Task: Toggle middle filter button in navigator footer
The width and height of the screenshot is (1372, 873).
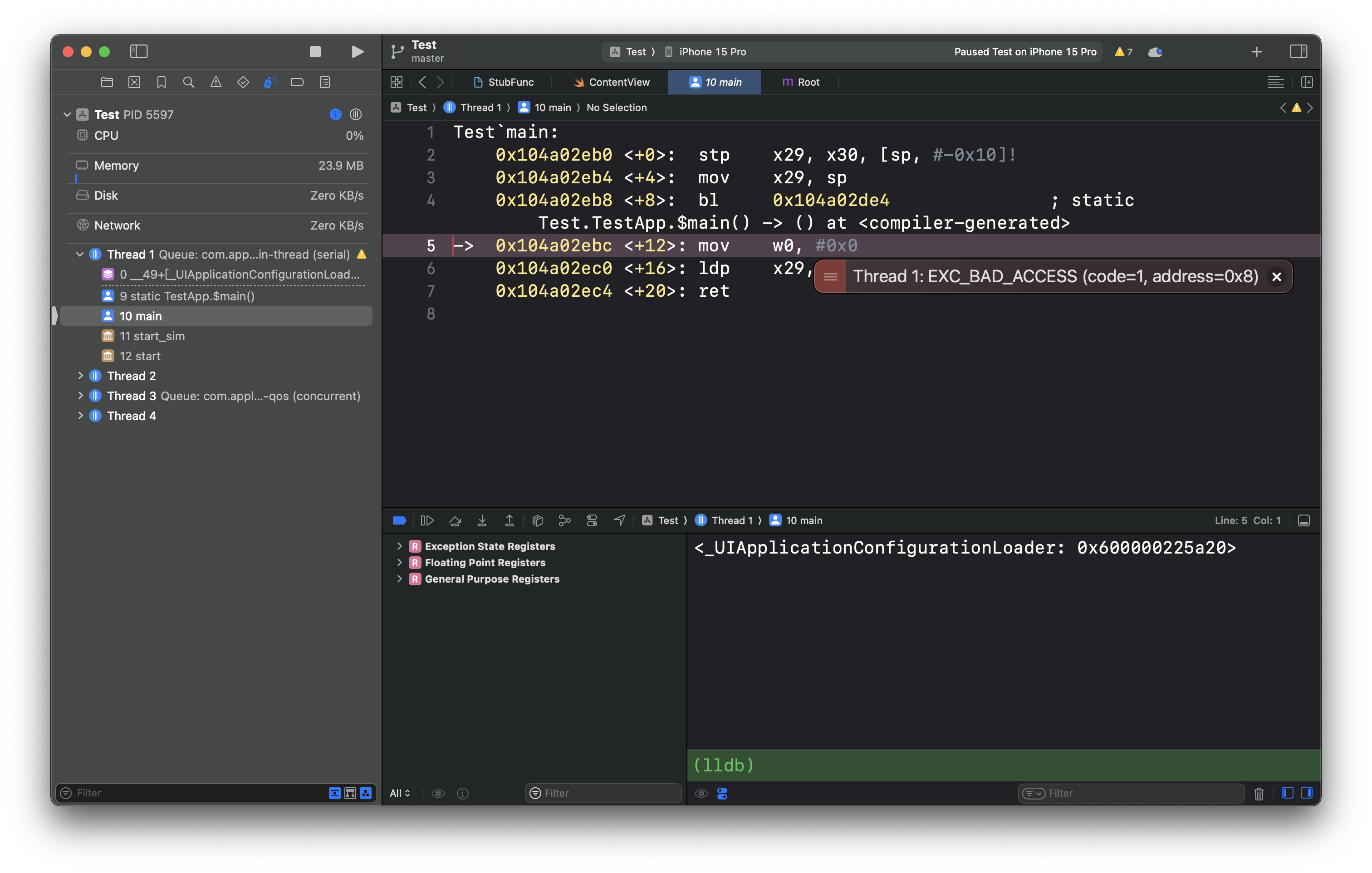Action: click(x=350, y=793)
